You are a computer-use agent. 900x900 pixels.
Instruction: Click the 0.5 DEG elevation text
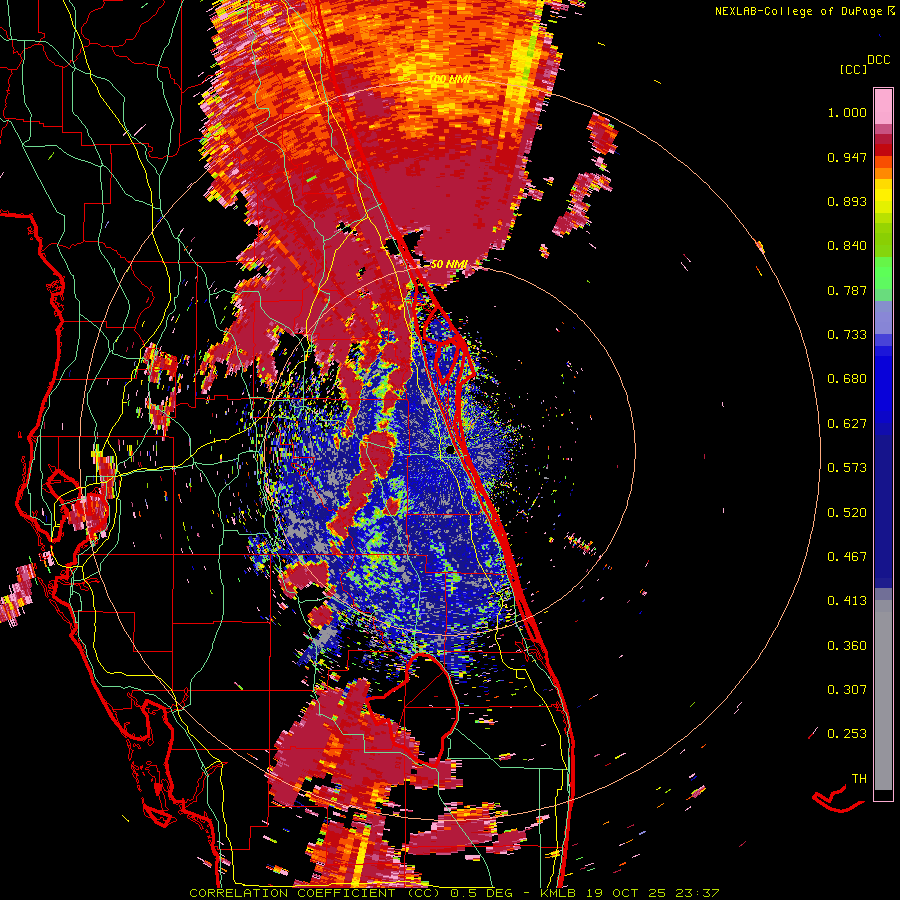[x=483, y=893]
